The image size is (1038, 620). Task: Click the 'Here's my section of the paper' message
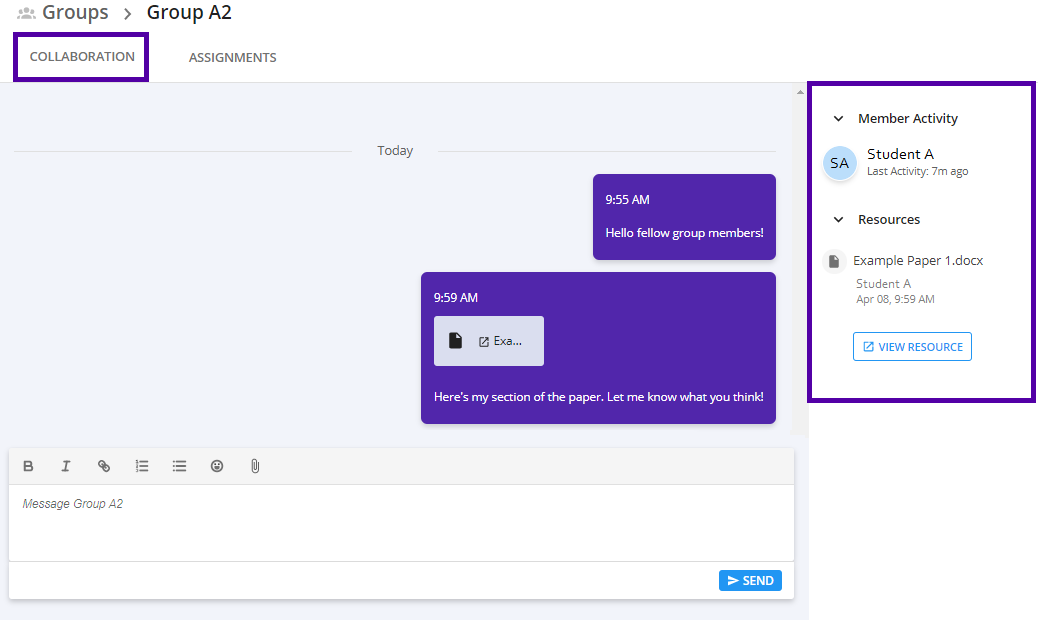598,397
